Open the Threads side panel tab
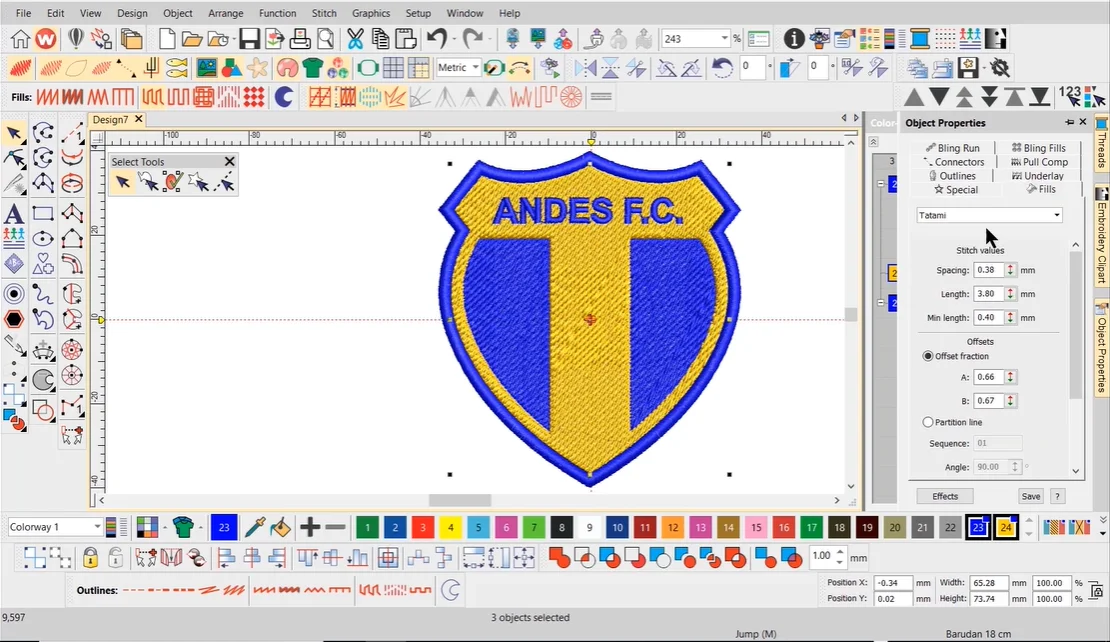1110x642 pixels. [1102, 145]
